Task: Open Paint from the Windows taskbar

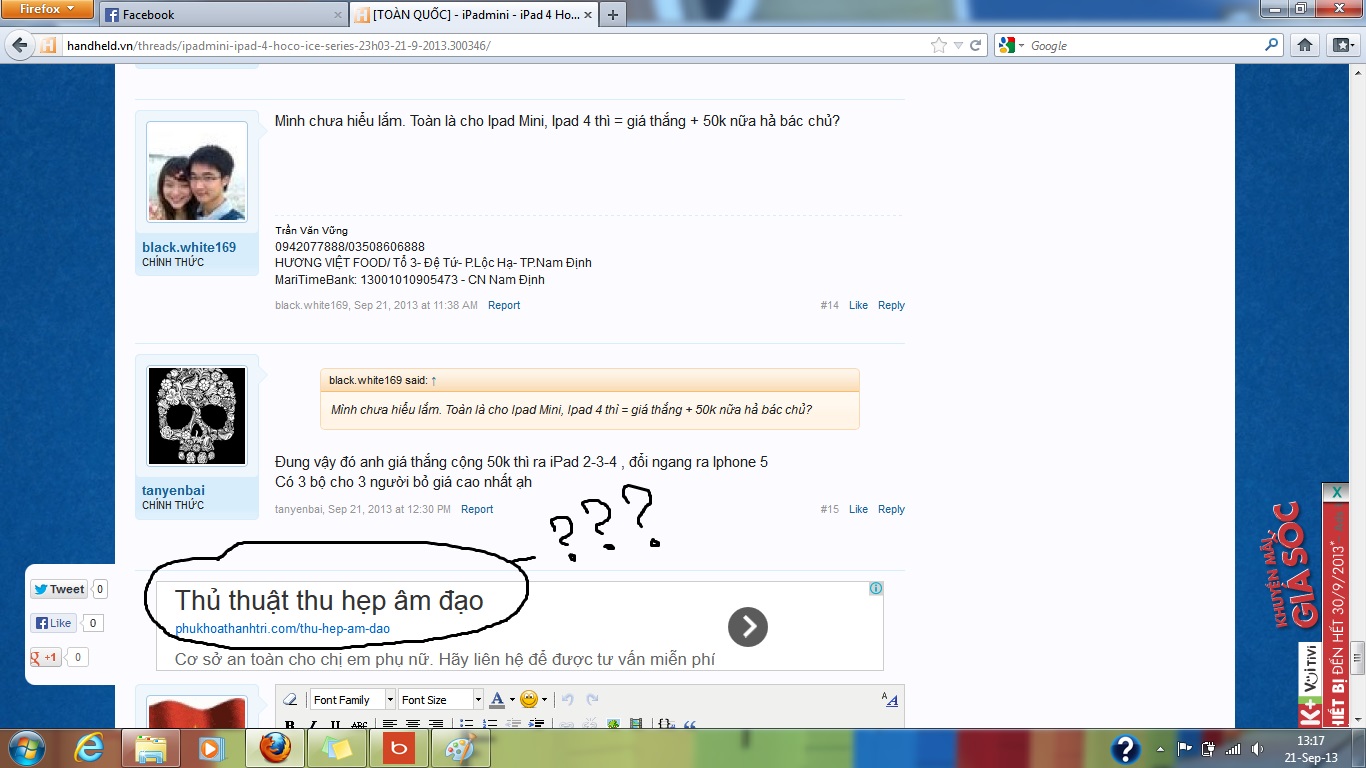Action: point(460,748)
